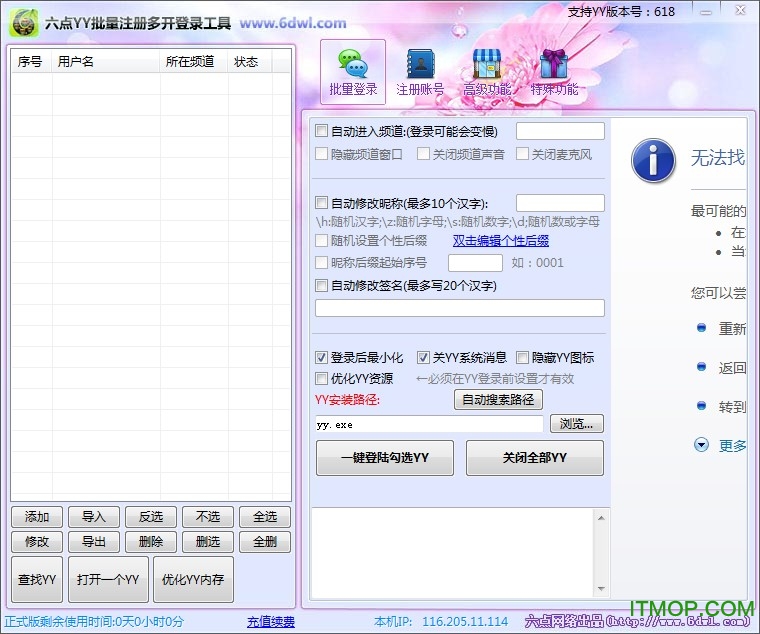This screenshot has height=634, width=760.
Task: Click the 反选 button
Action: pos(151,517)
